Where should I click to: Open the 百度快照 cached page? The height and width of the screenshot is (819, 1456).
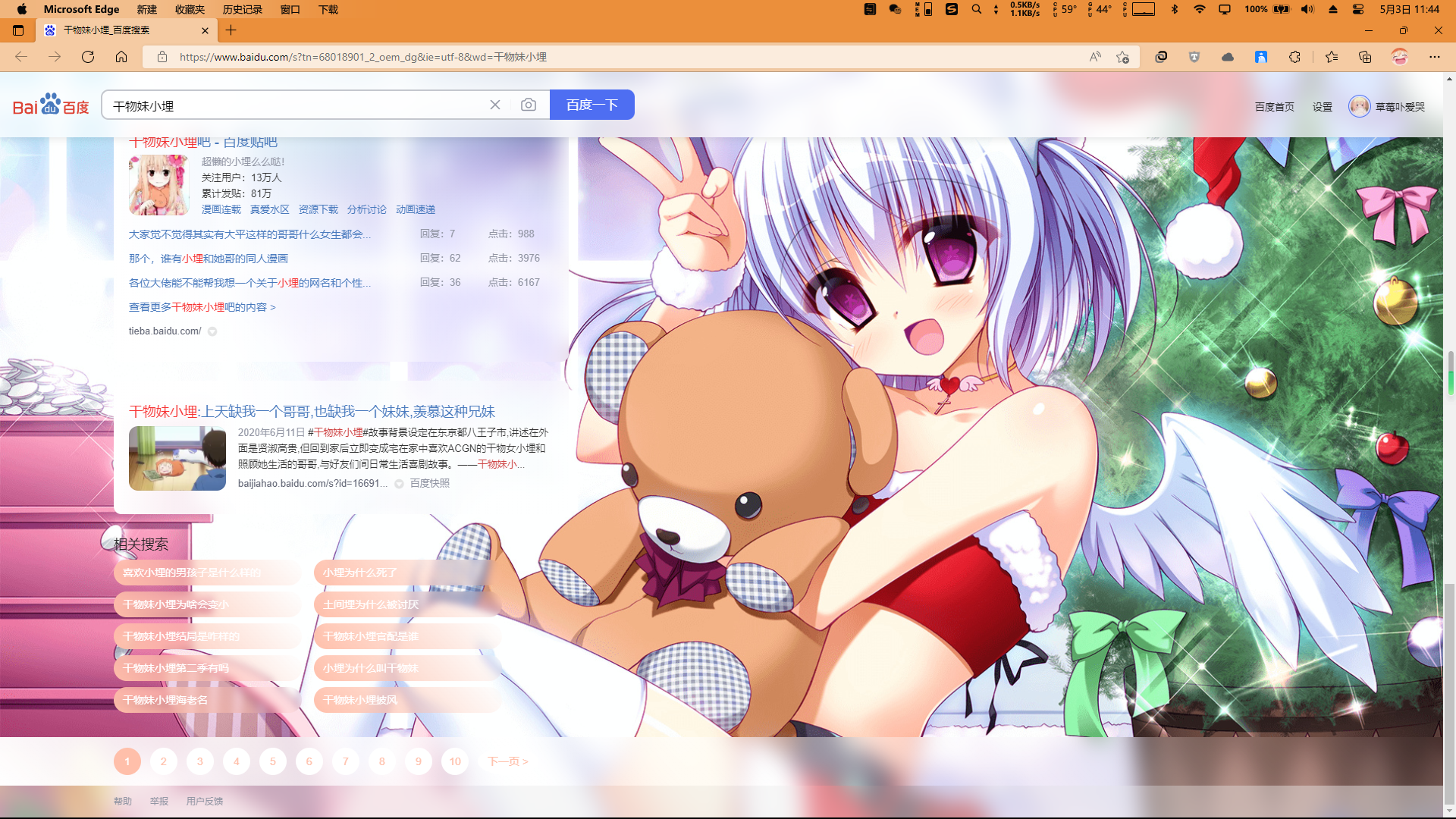pos(430,483)
